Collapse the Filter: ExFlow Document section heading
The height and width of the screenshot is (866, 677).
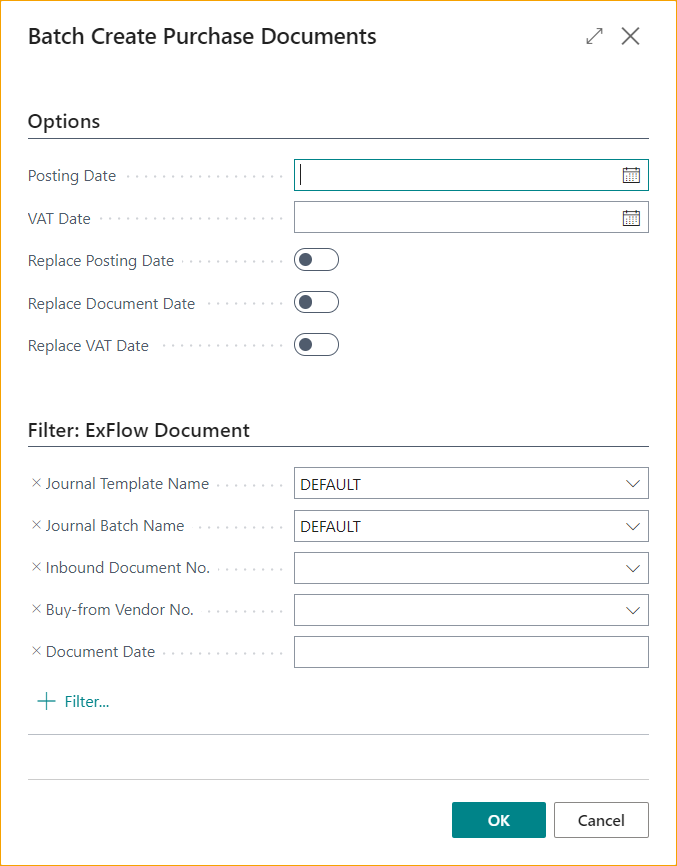pyautogui.click(x=139, y=430)
